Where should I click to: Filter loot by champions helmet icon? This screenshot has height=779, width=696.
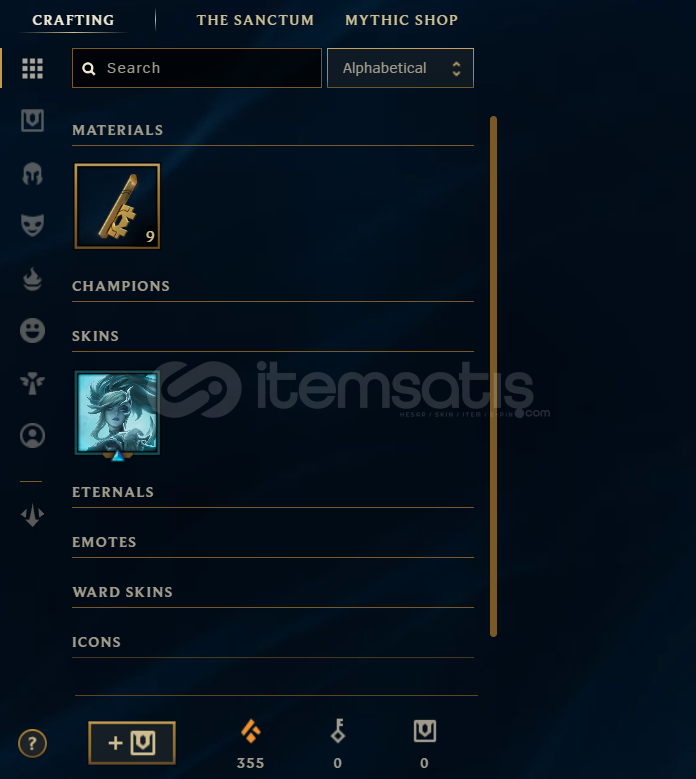coord(32,174)
